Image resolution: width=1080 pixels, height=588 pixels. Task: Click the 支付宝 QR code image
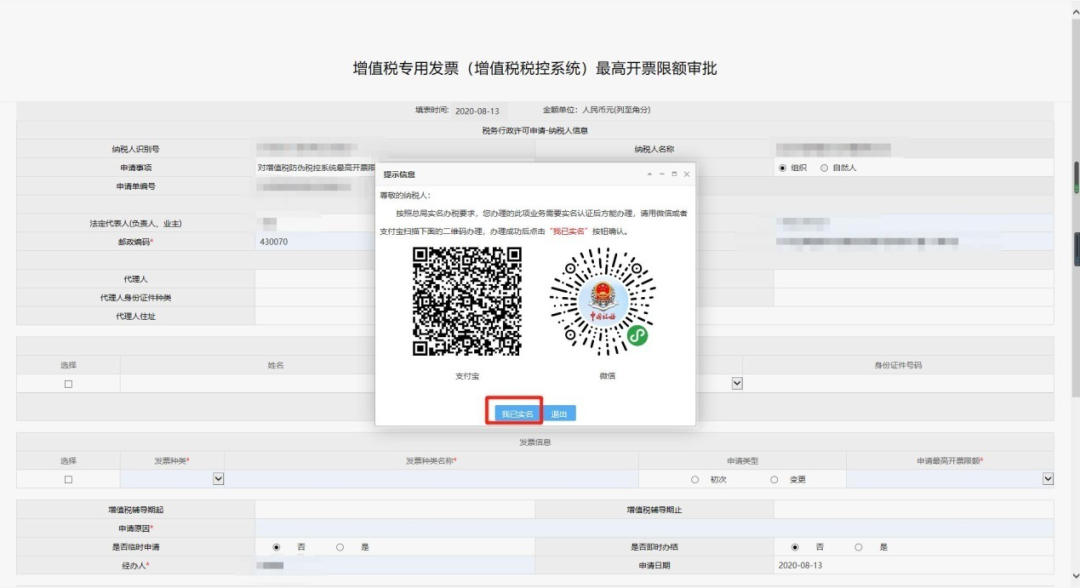(x=467, y=301)
